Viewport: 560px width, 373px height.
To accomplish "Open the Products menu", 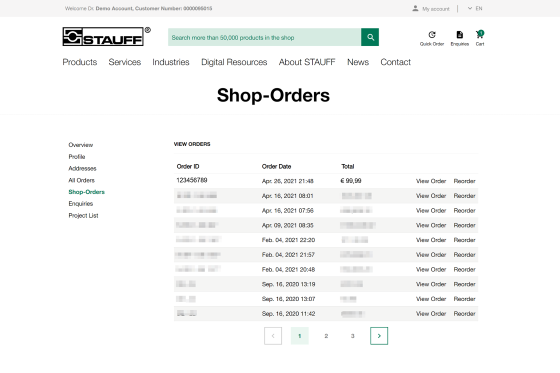I will (80, 62).
